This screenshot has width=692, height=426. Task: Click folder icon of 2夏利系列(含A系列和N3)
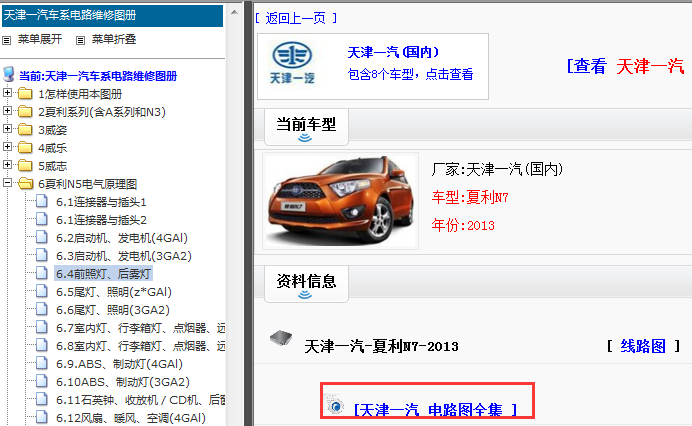coord(25,111)
